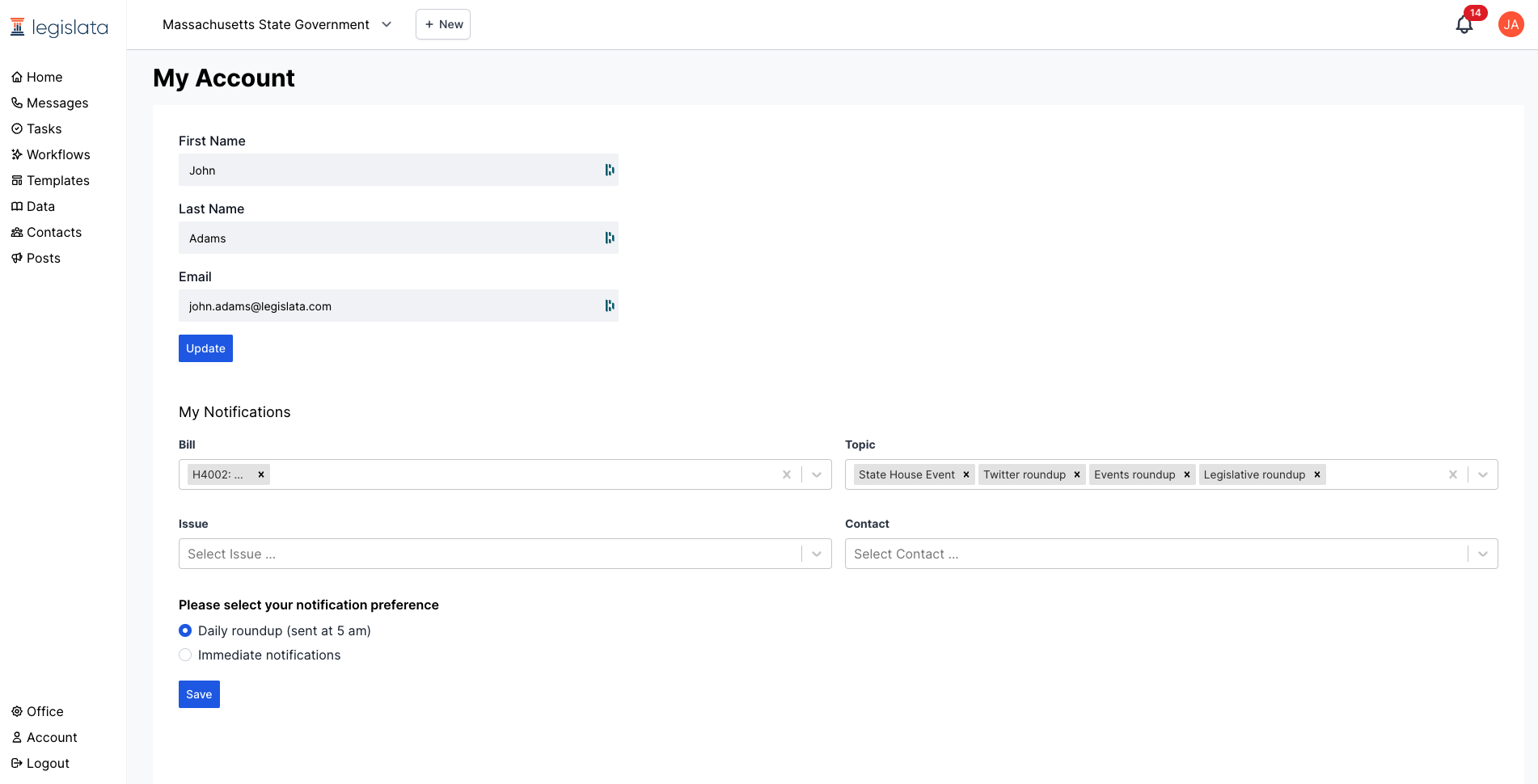Open the Select Contact dropdown
The width and height of the screenshot is (1538, 784).
(x=1172, y=554)
